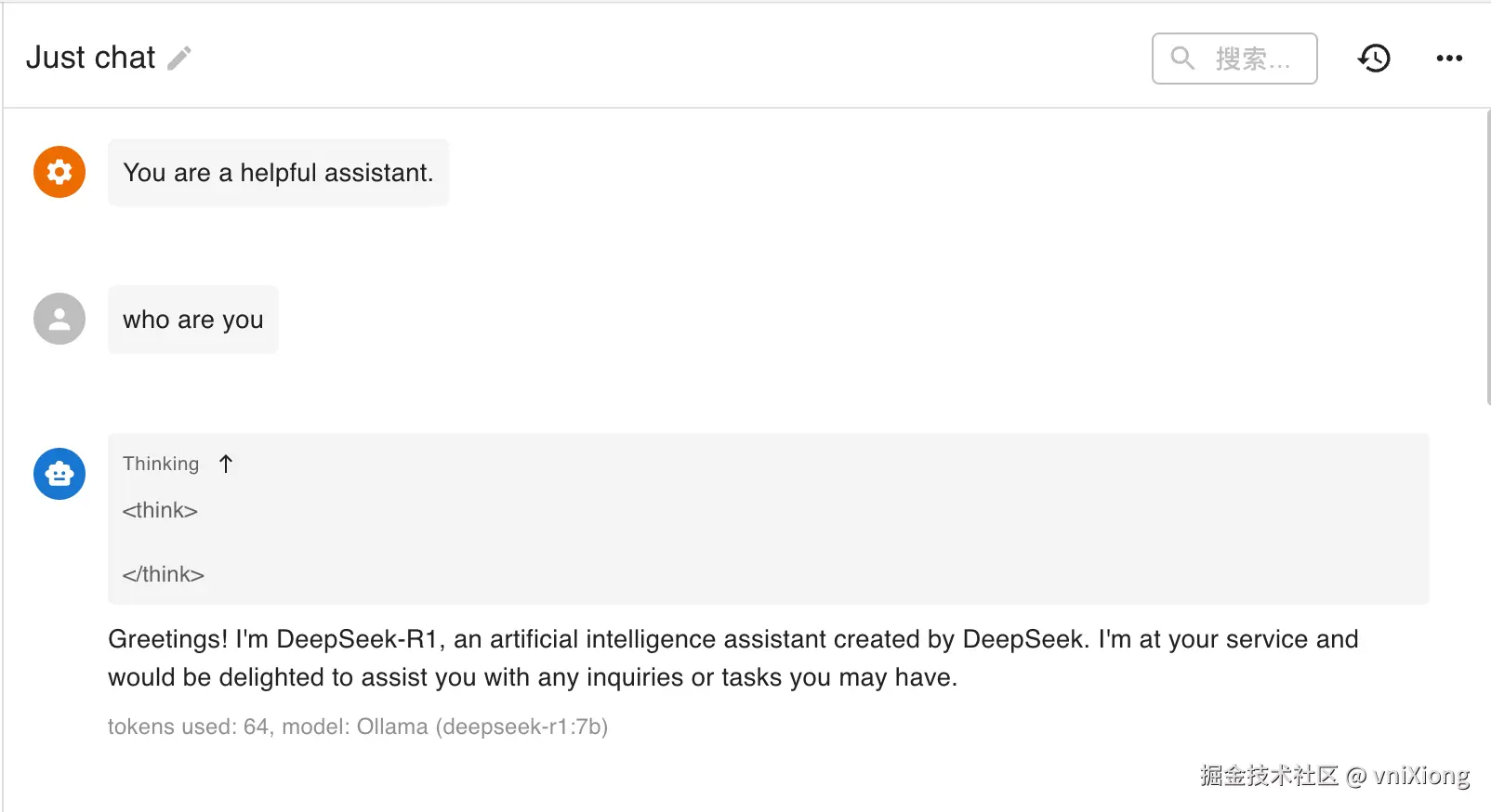Collapse the Thinking section with the arrow
This screenshot has width=1491, height=812.
coord(226,464)
